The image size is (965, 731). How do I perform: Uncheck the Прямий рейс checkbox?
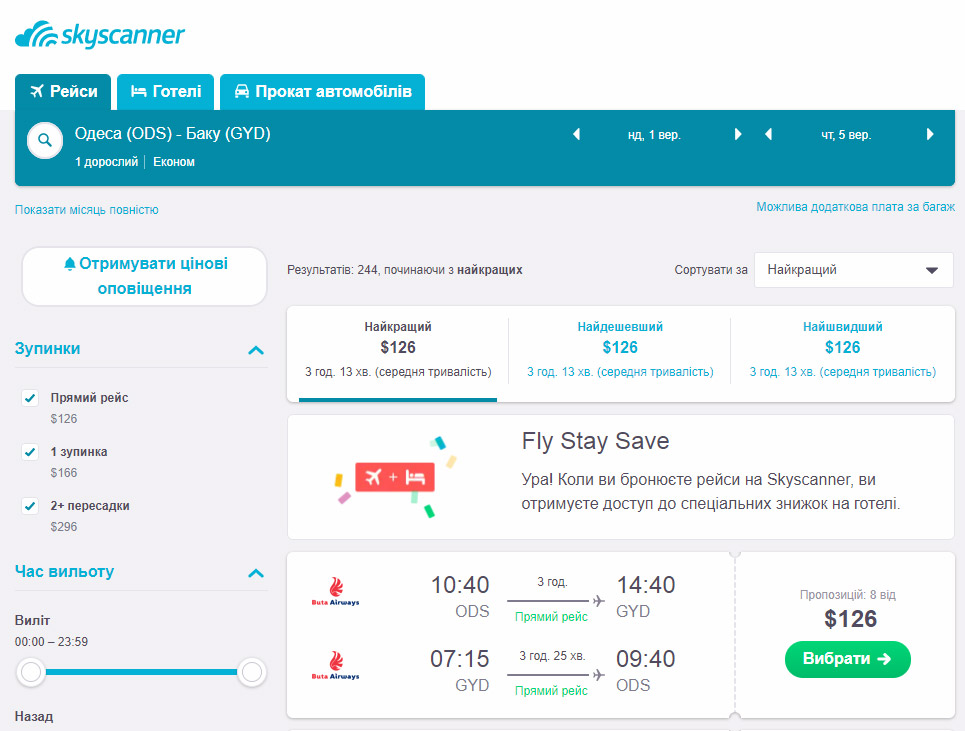(x=30, y=398)
